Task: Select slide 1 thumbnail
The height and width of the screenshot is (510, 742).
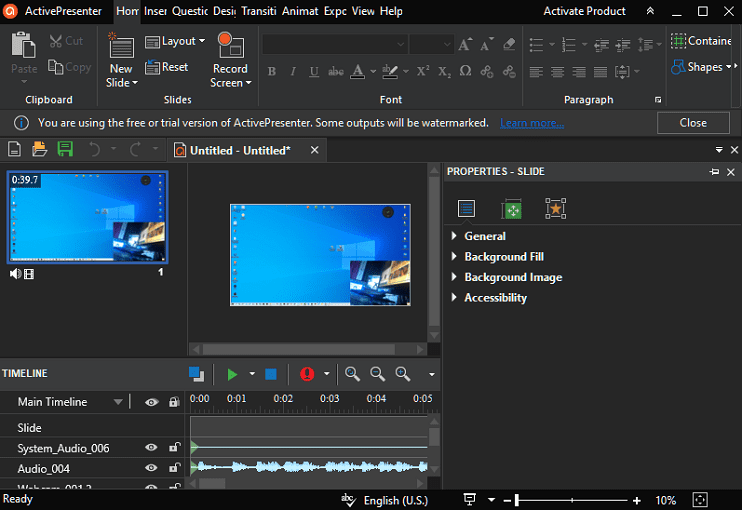Action: [x=88, y=217]
